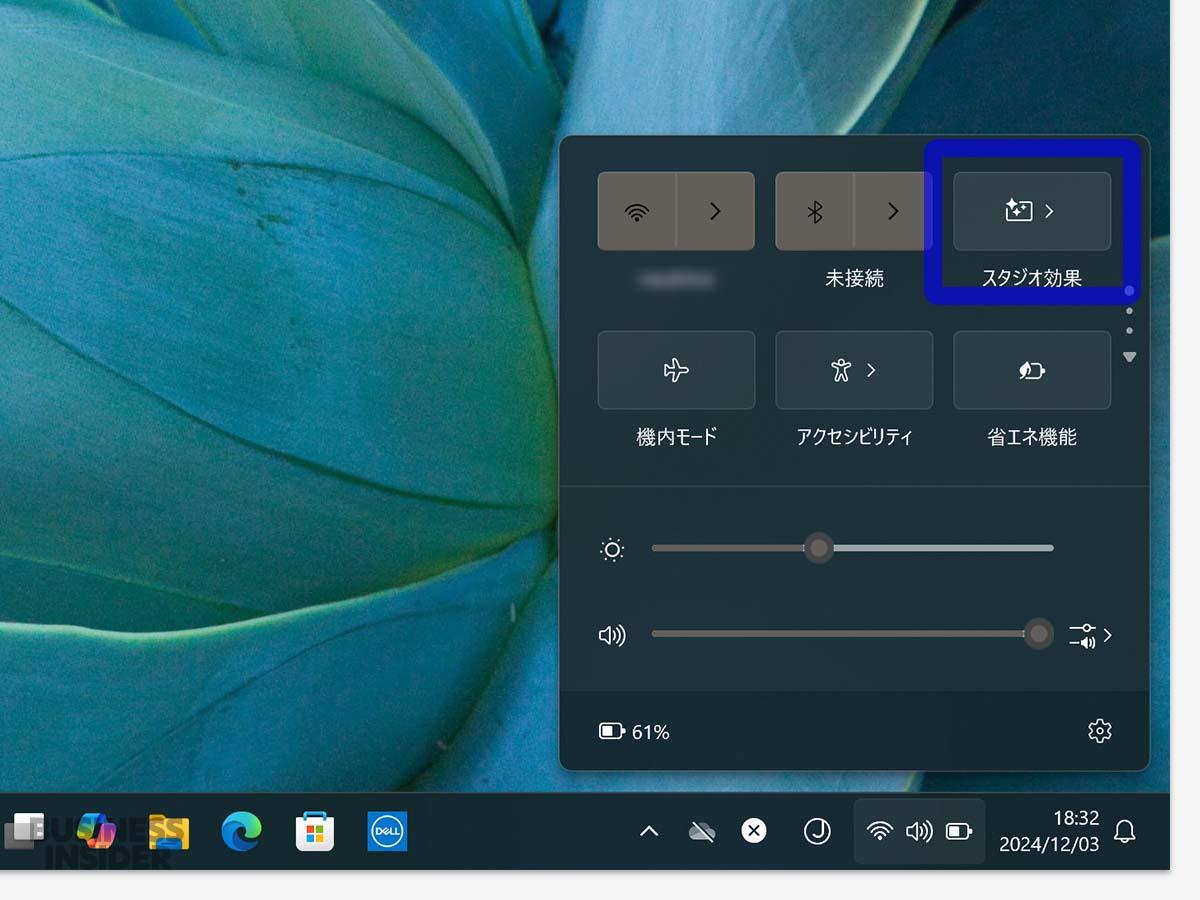Open sound output selector icon

pyautogui.click(x=1090, y=635)
